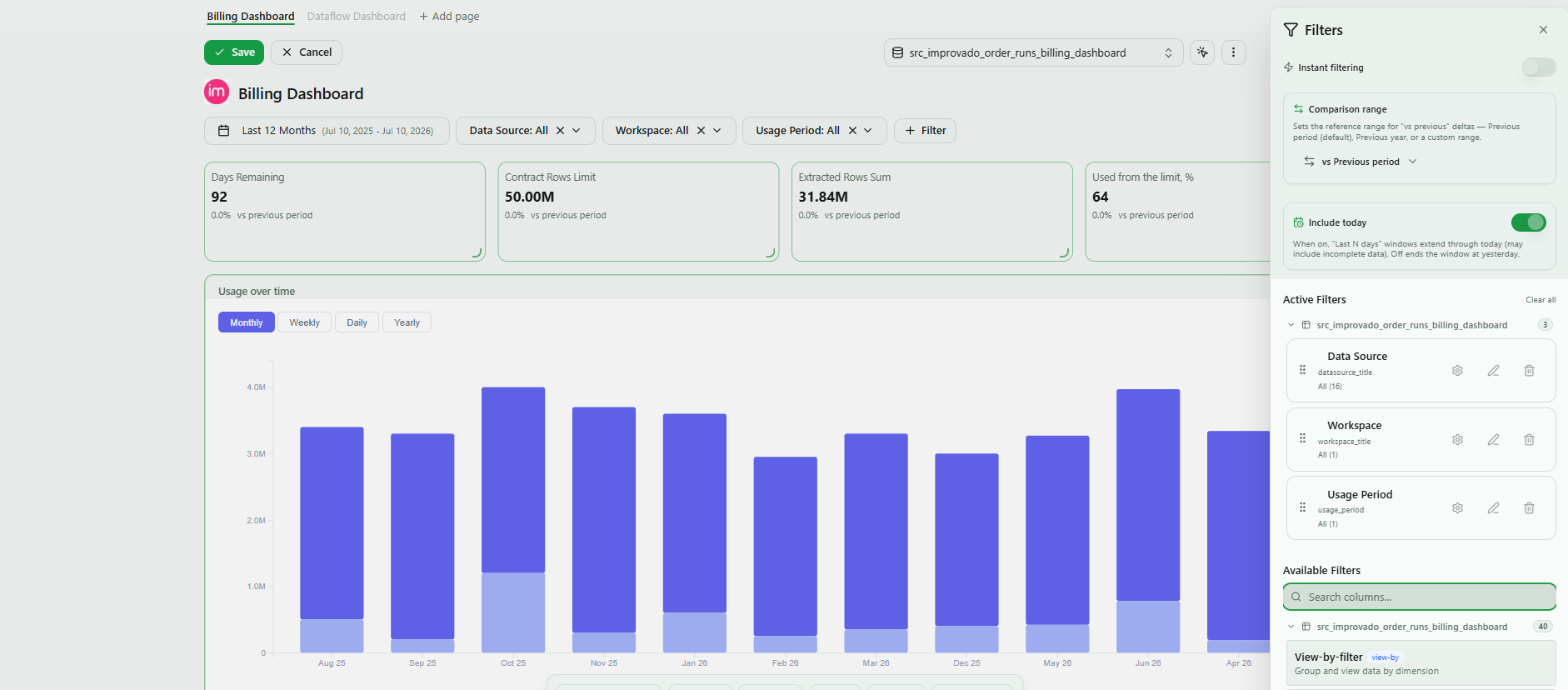Grab the Workspace filter drag handle
Screen dimensions: 1568x690
click(x=1303, y=438)
